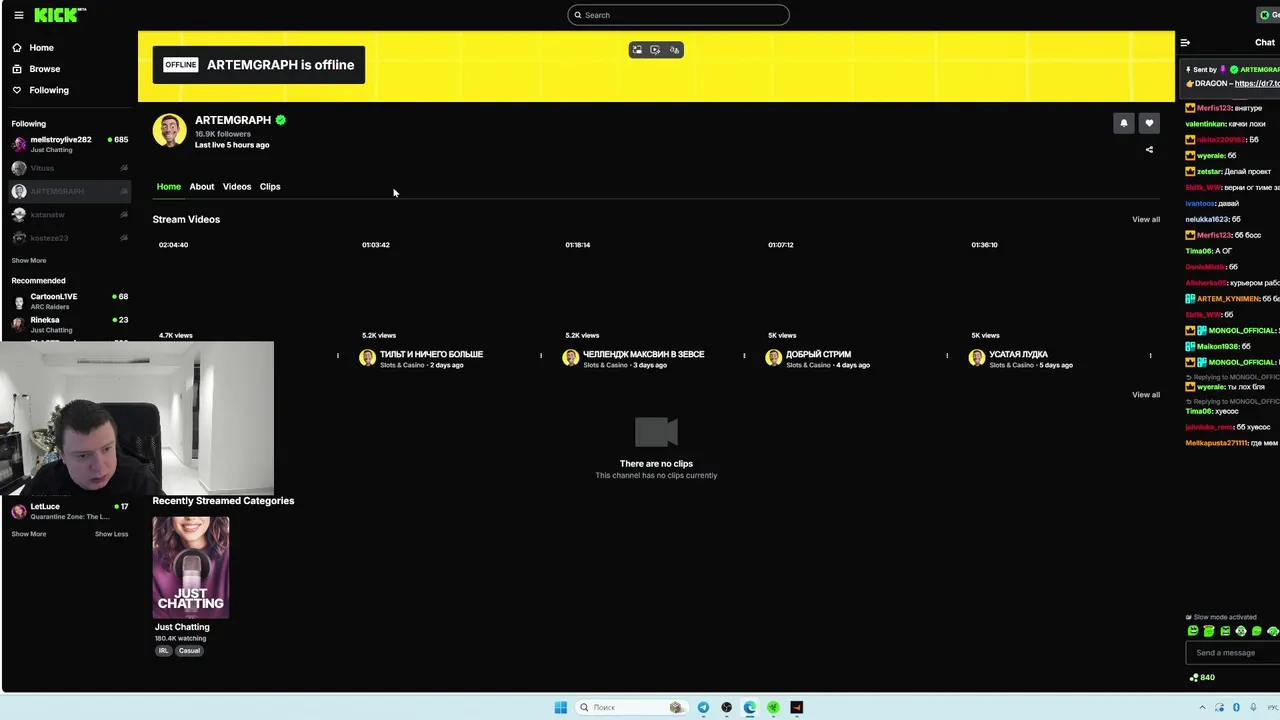Focus the Send a message chat field

tap(1233, 653)
